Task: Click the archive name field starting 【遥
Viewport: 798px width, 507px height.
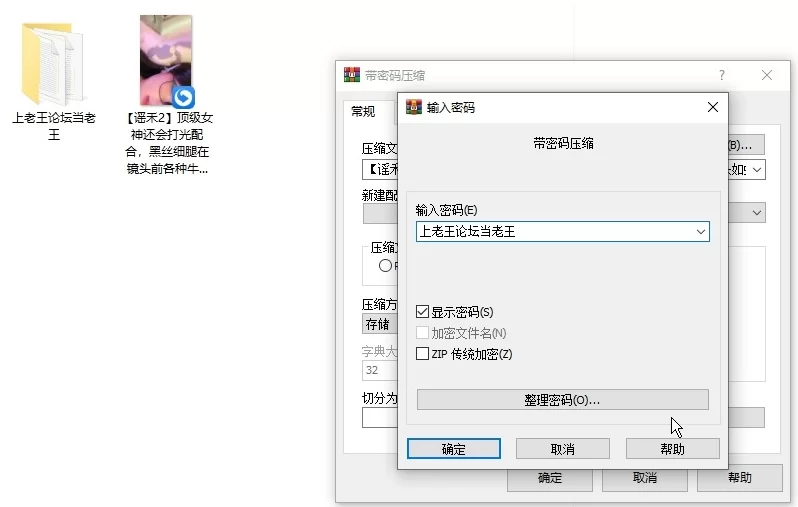Action: point(380,170)
